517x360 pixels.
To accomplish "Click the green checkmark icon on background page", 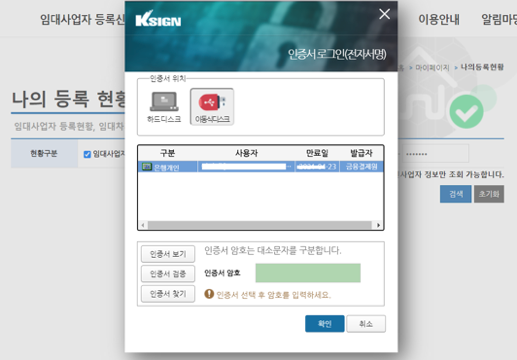I will [466, 111].
